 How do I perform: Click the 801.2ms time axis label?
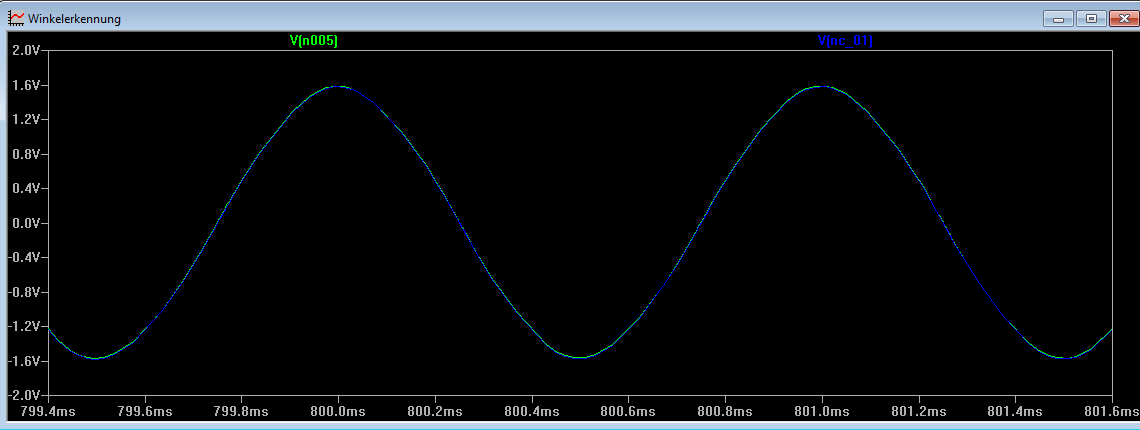[x=918, y=412]
